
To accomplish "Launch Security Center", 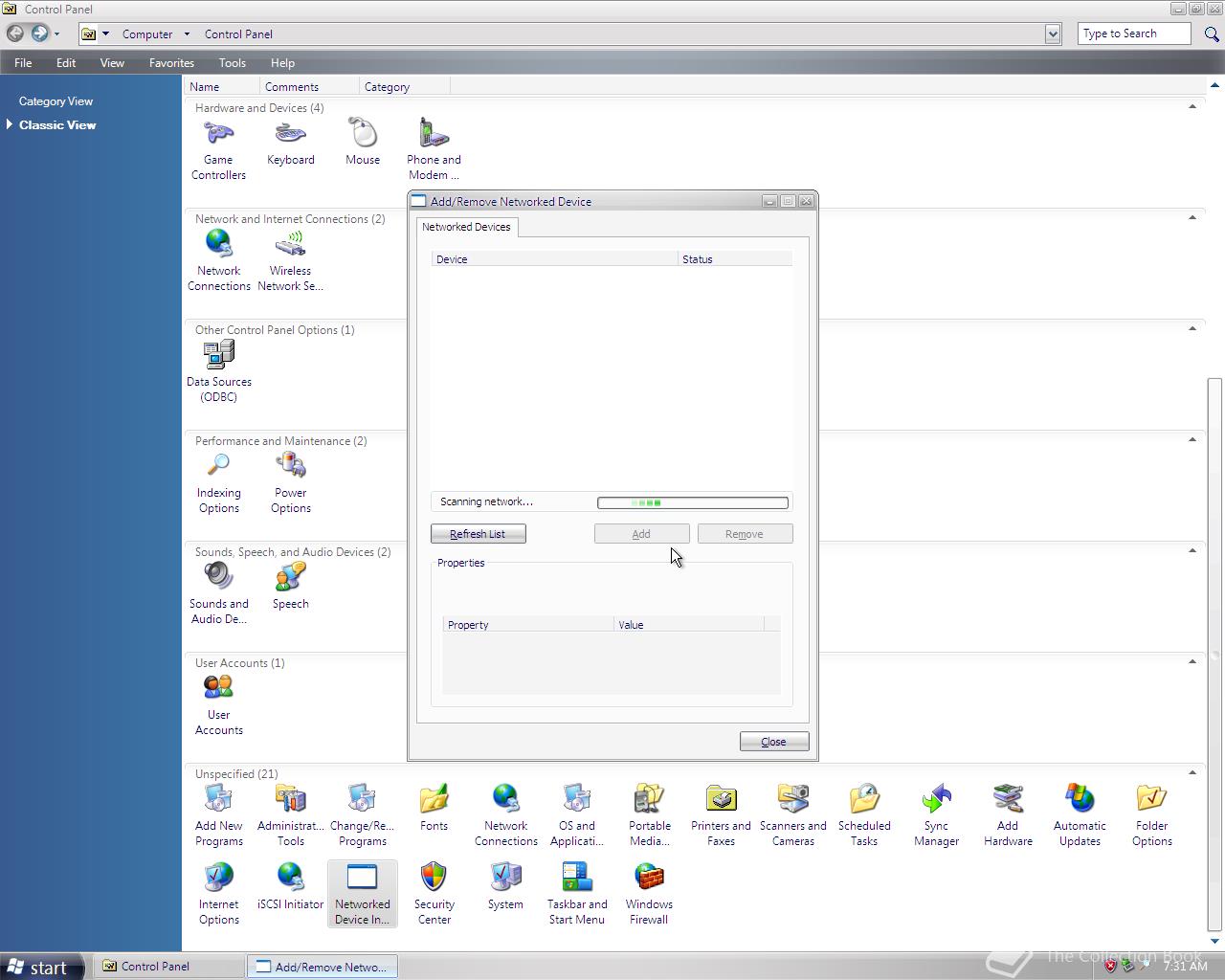I will click(x=434, y=892).
